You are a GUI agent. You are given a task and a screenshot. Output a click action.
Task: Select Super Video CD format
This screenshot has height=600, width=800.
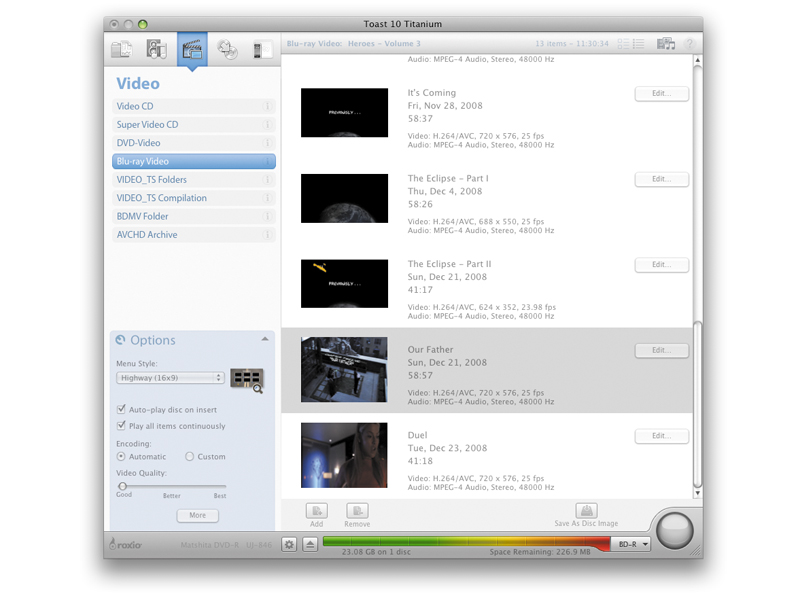193,124
